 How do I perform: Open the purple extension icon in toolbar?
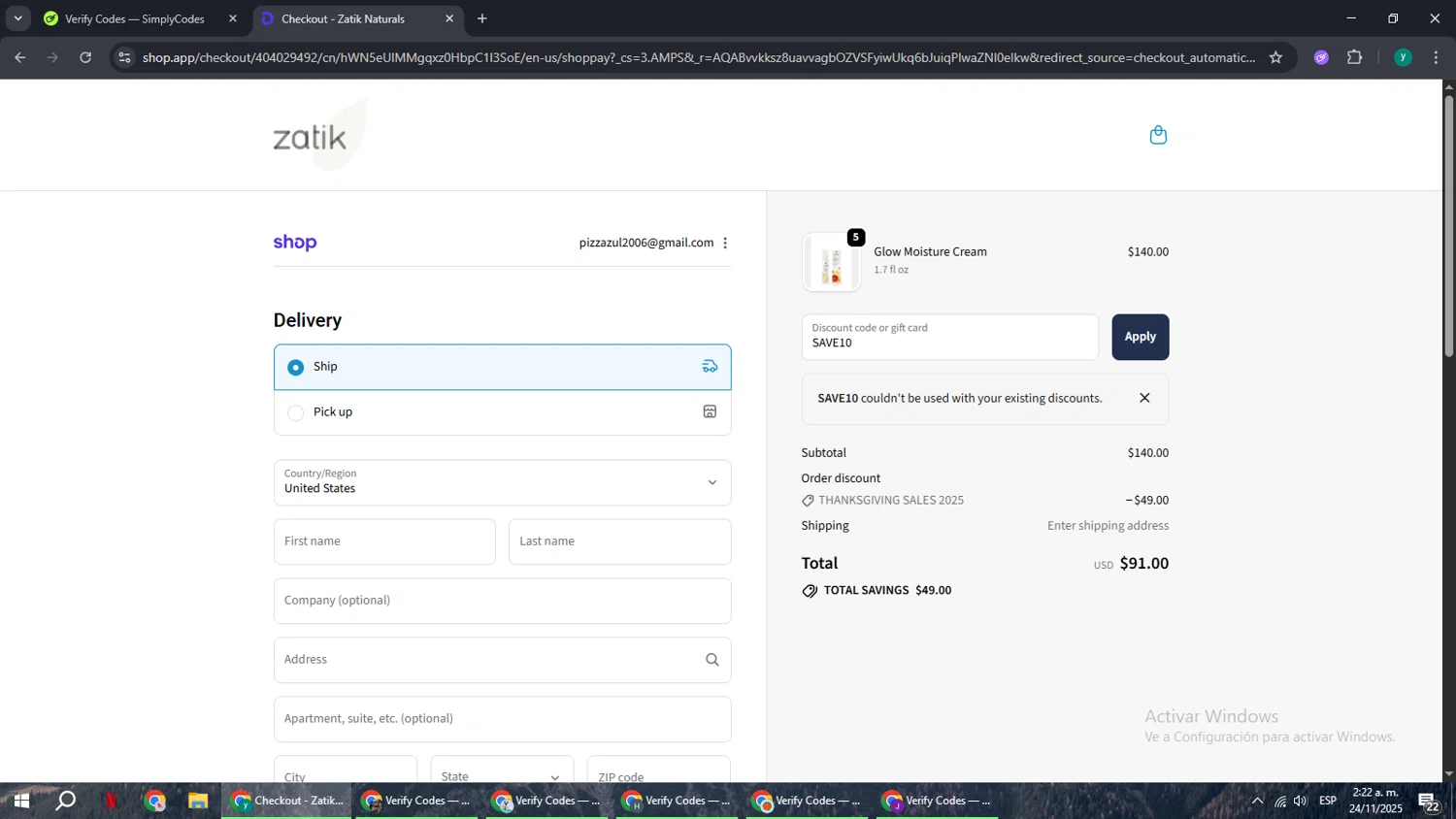pyautogui.click(x=1321, y=57)
